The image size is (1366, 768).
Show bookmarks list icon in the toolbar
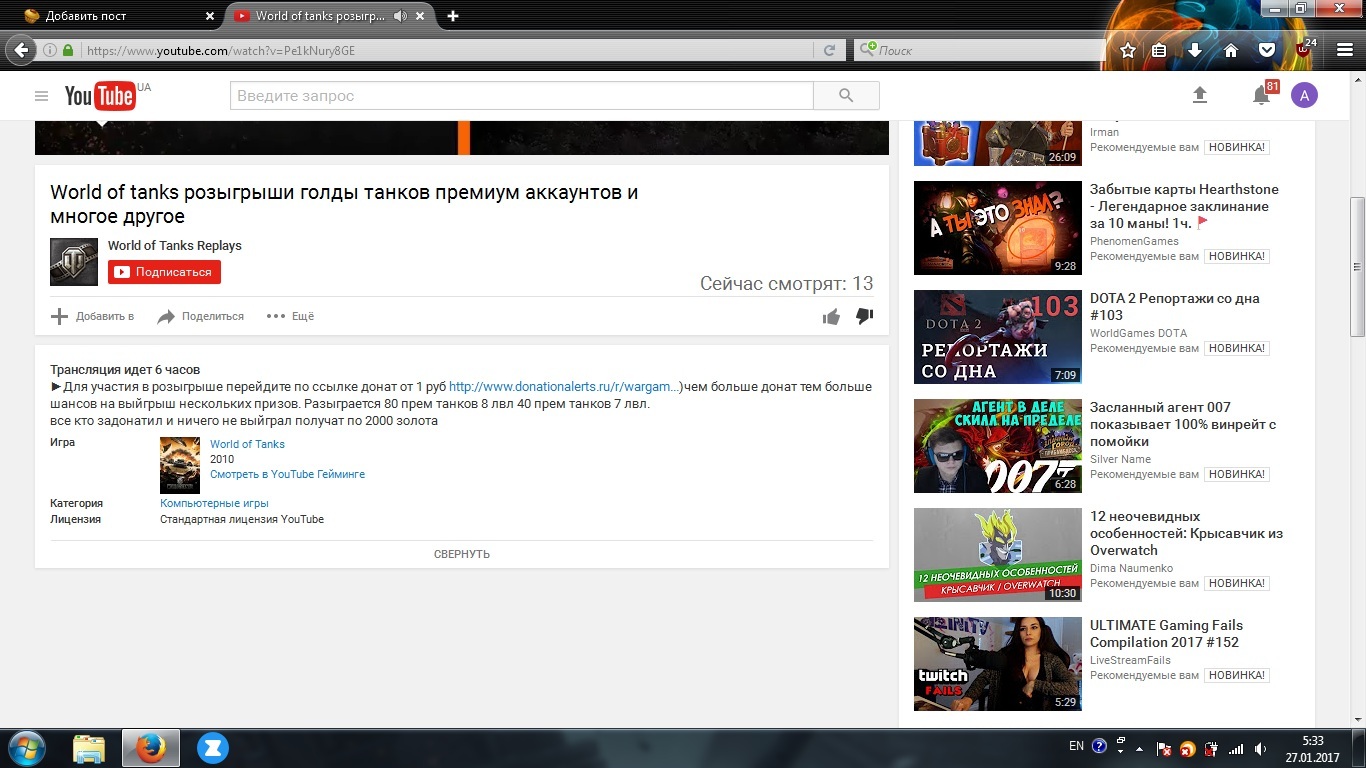pyautogui.click(x=1160, y=50)
